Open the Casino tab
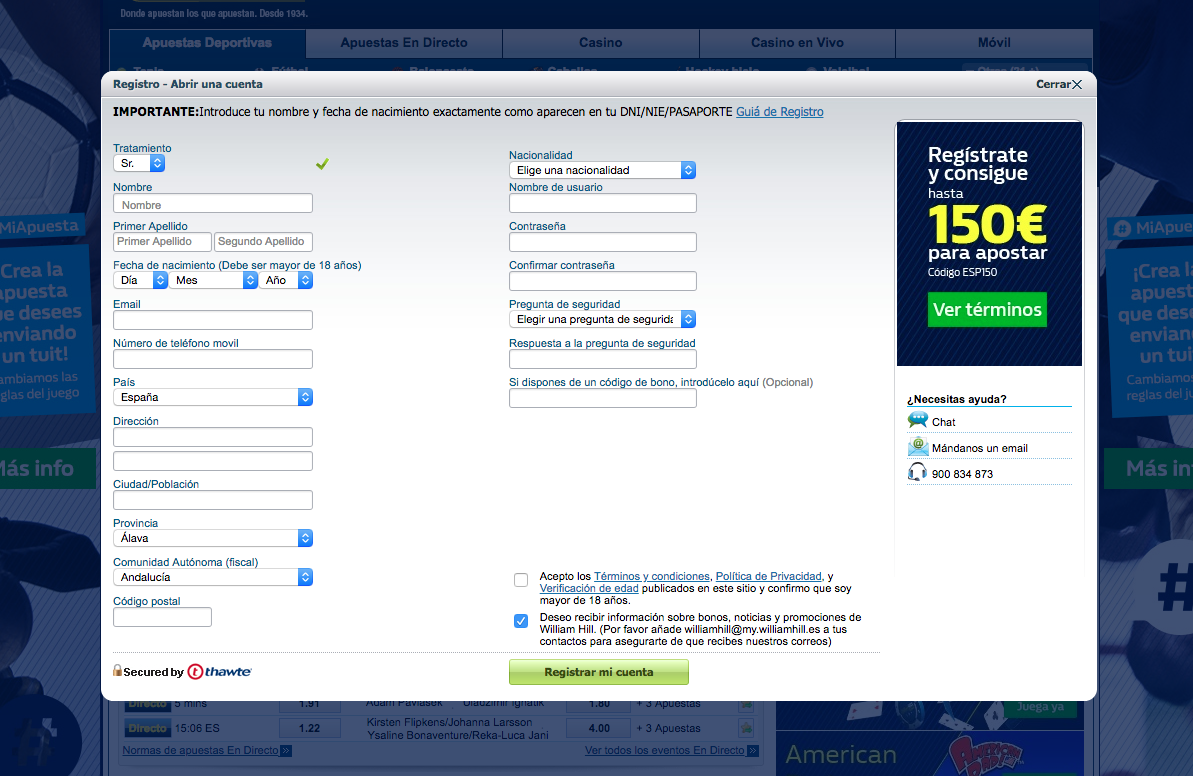1193x776 pixels. tap(600, 43)
